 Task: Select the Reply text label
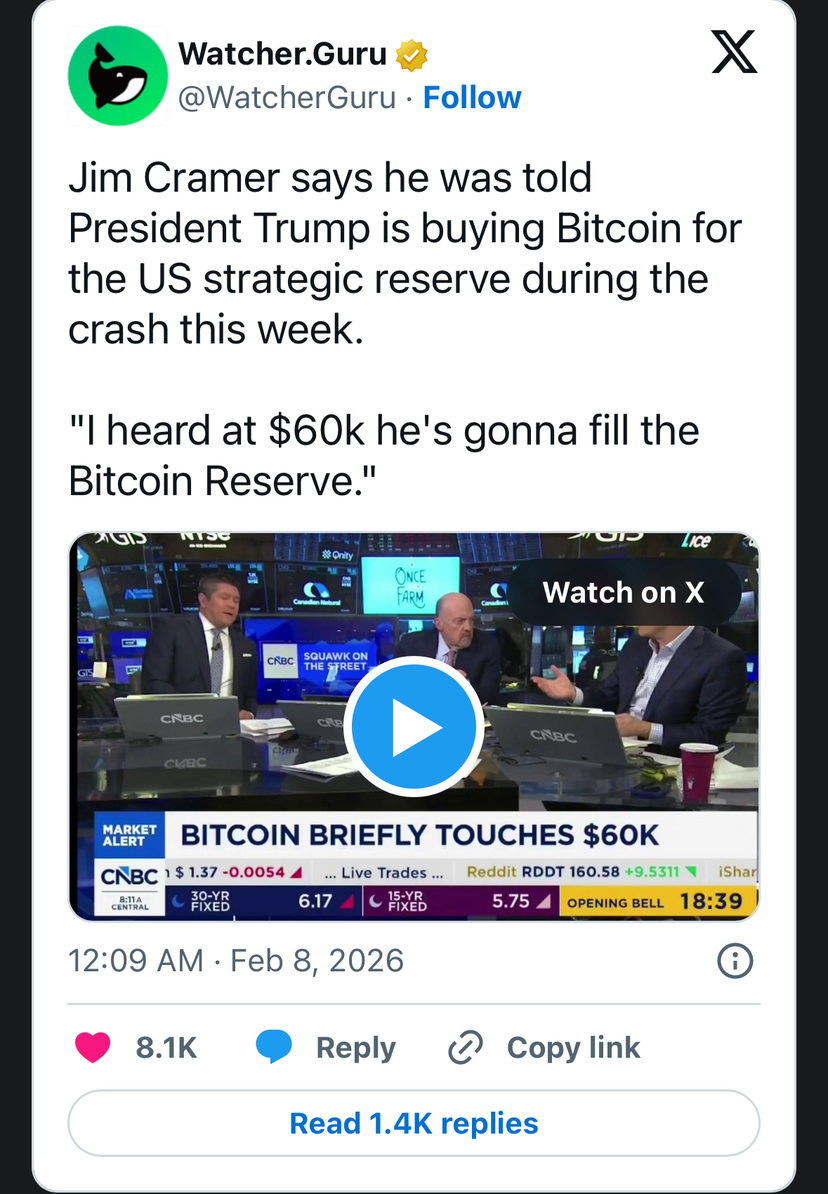[x=355, y=1047]
